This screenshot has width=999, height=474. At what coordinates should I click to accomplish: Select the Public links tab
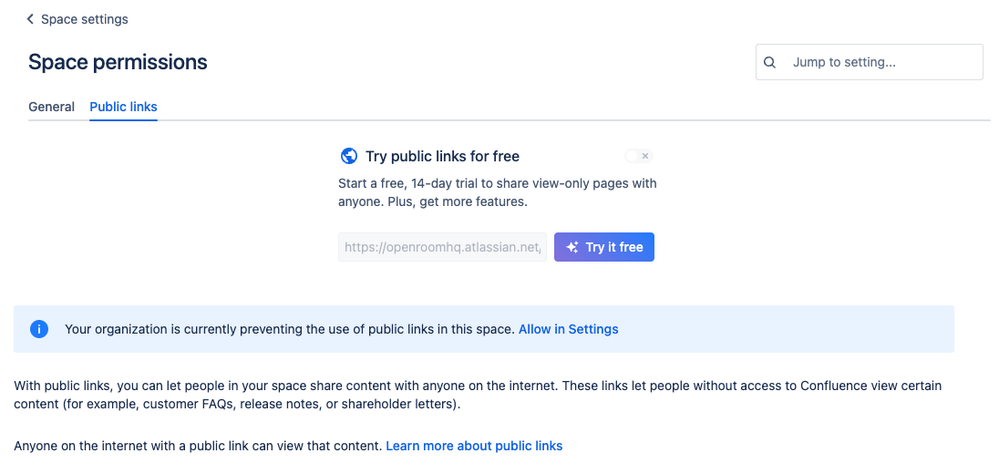tap(124, 107)
